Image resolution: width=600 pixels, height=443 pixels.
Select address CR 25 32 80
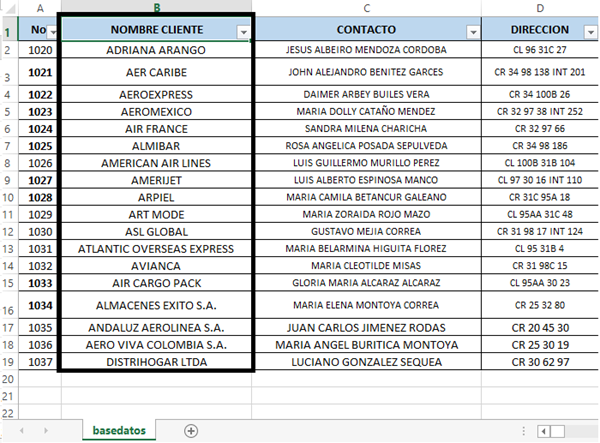[540, 305]
